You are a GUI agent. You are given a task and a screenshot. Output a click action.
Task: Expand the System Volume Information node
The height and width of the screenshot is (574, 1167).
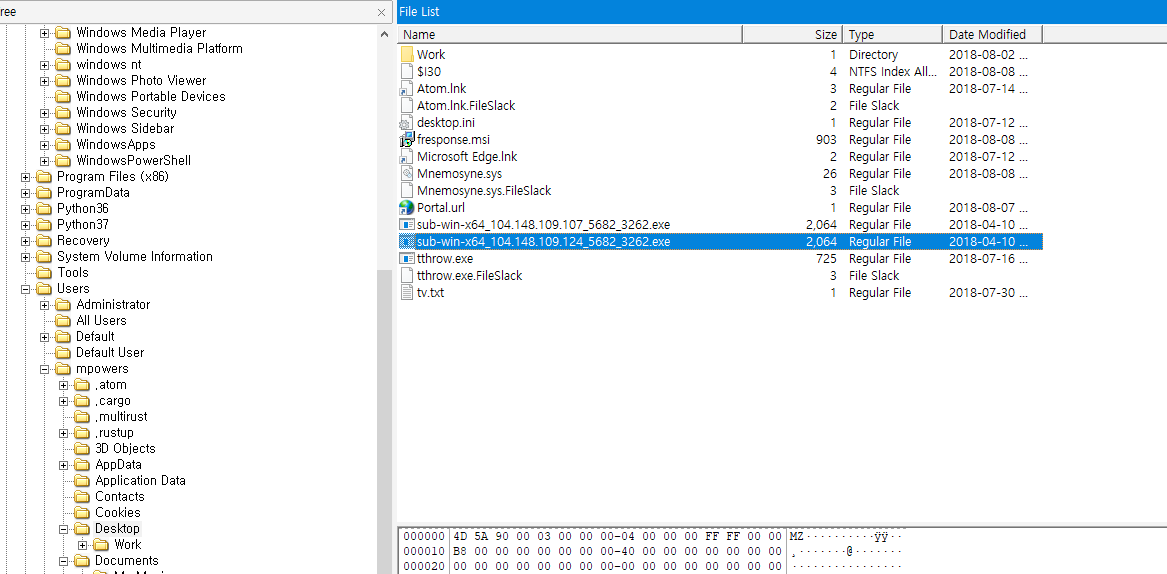point(25,257)
